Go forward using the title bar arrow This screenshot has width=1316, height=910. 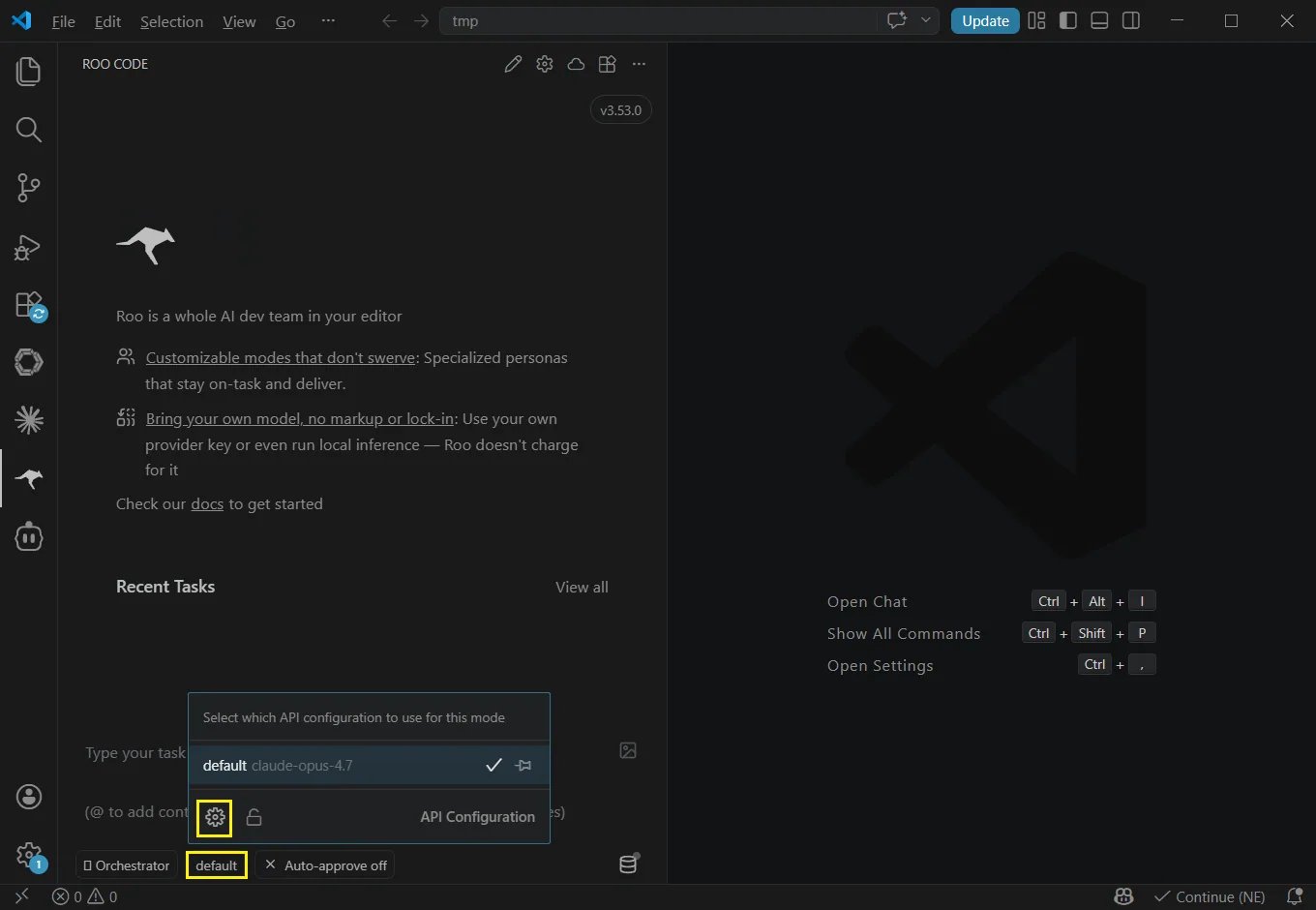coord(421,21)
